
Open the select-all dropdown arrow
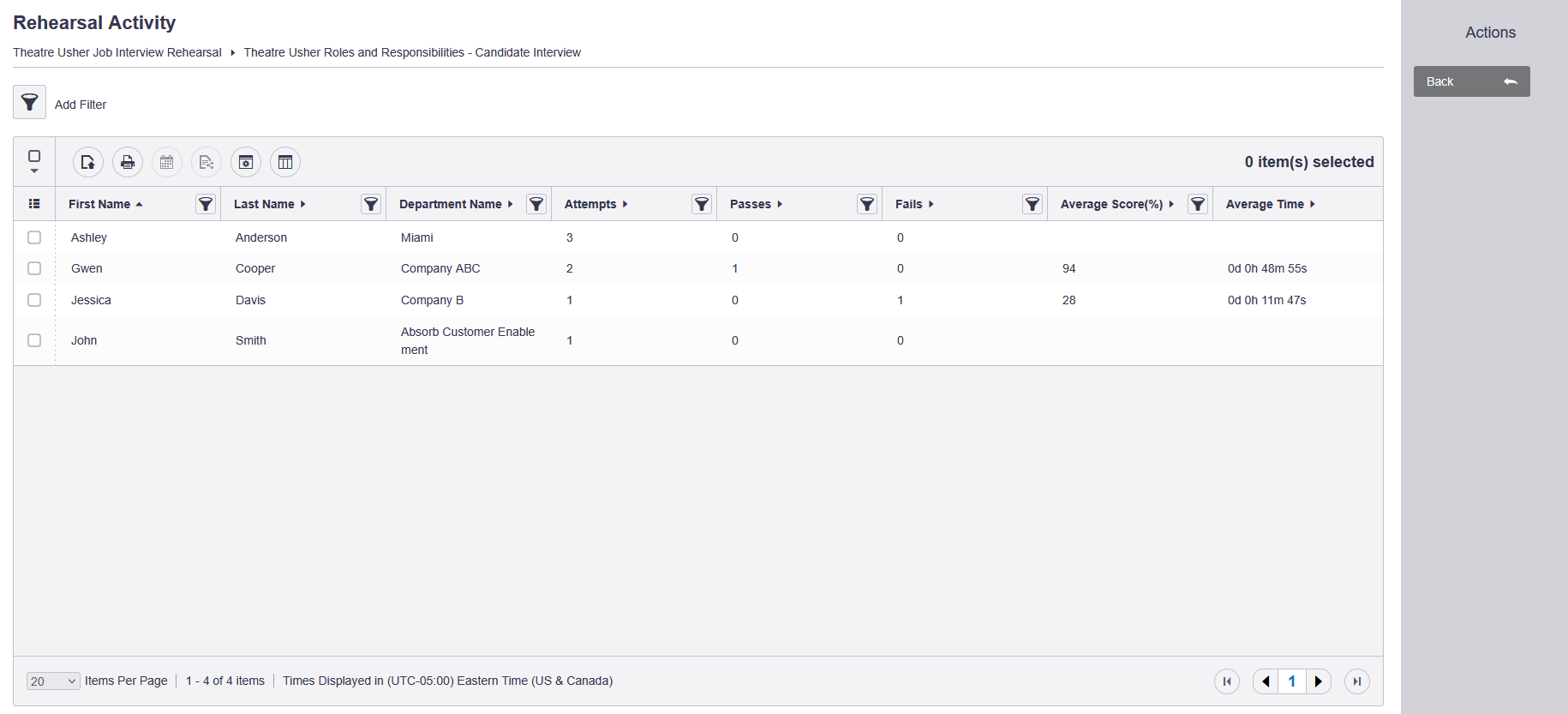pyautogui.click(x=34, y=171)
